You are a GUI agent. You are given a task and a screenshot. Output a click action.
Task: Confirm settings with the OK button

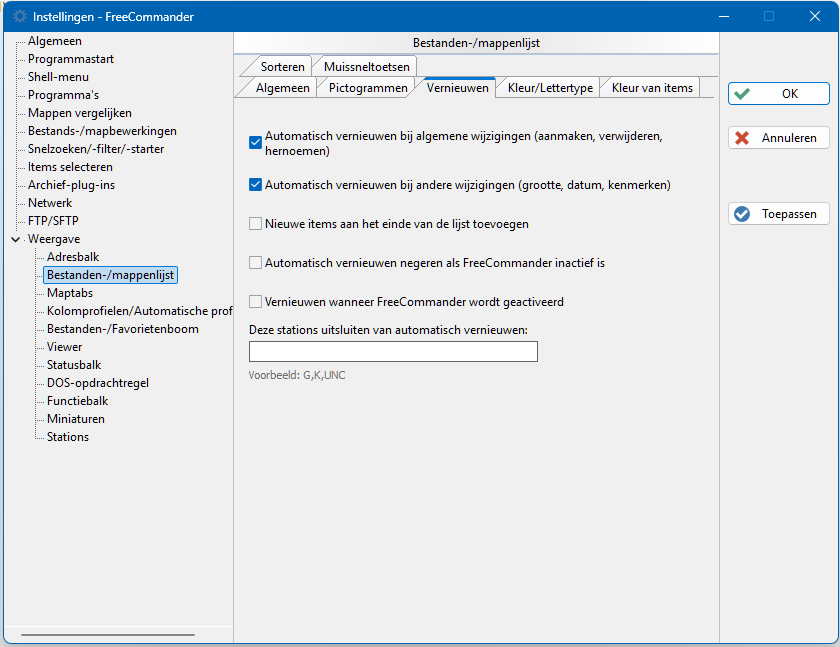(x=778, y=94)
